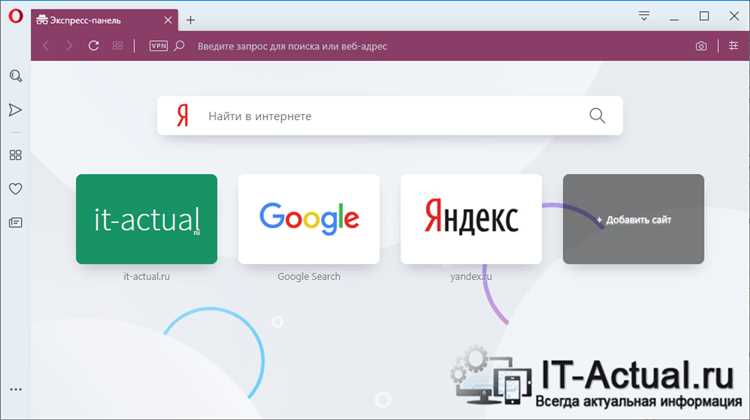Image resolution: width=750 pixels, height=420 pixels.
Task: Open a new tab with plus button
Action: tap(190, 20)
